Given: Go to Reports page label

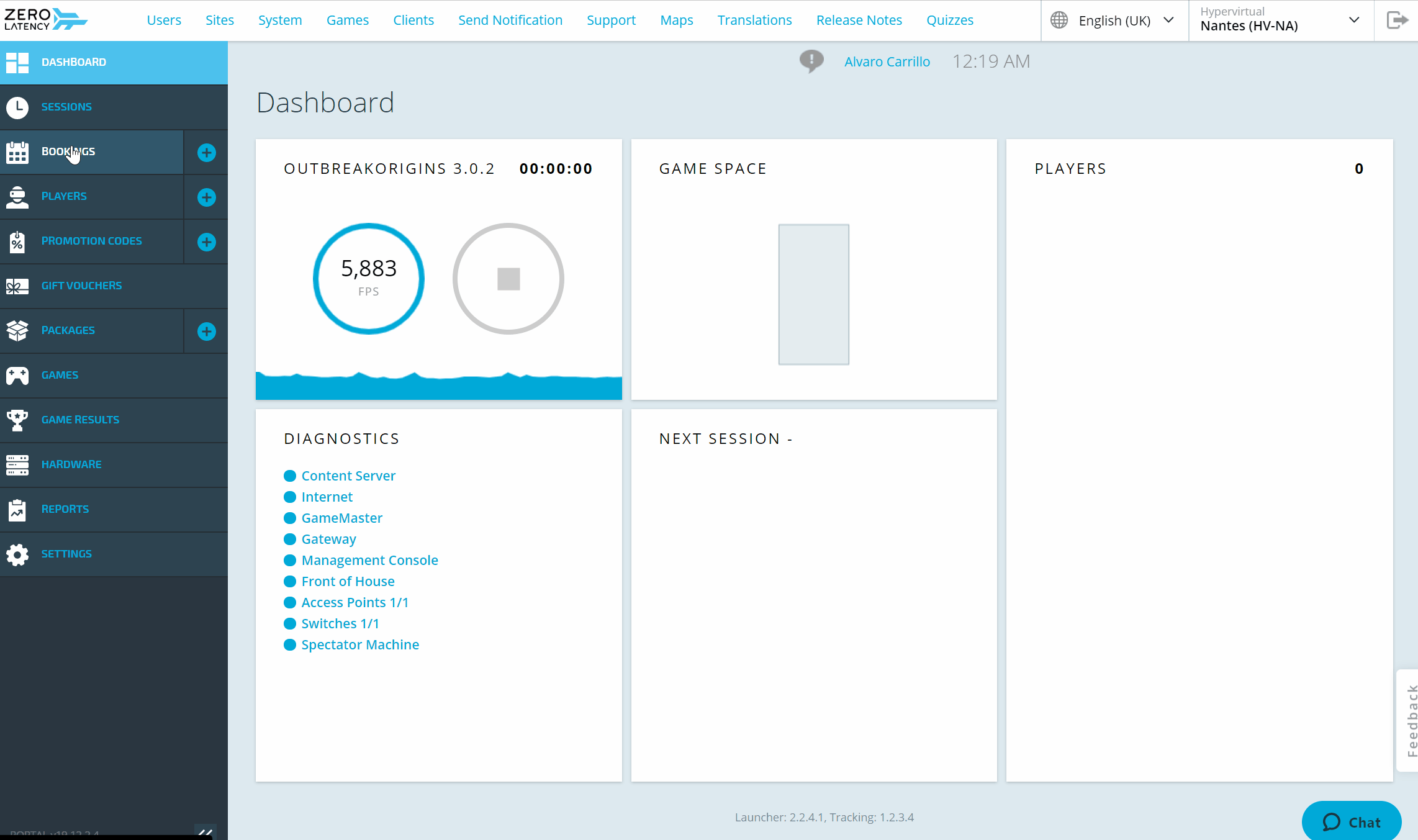Looking at the screenshot, I should [65, 509].
